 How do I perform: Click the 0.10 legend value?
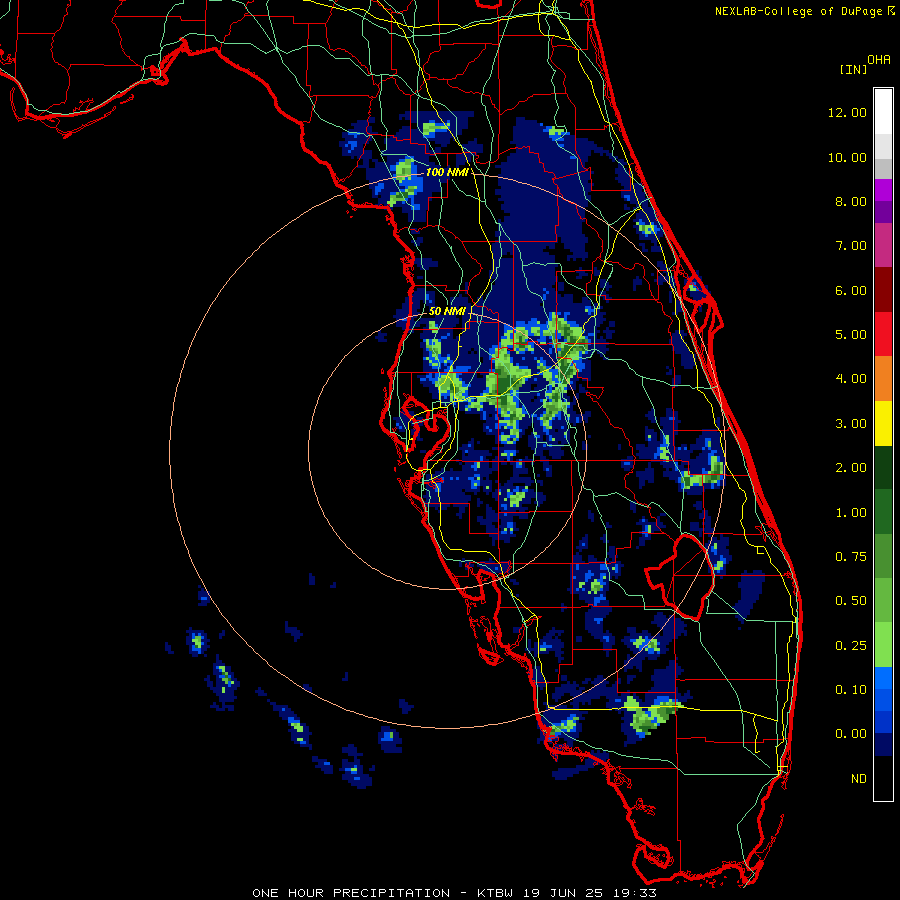(851, 690)
